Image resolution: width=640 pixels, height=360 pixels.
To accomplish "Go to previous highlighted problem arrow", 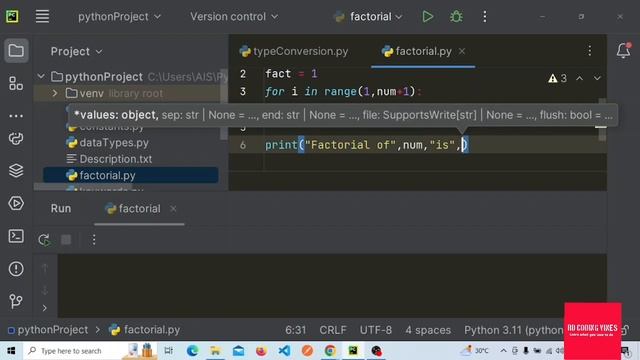I will [x=580, y=78].
